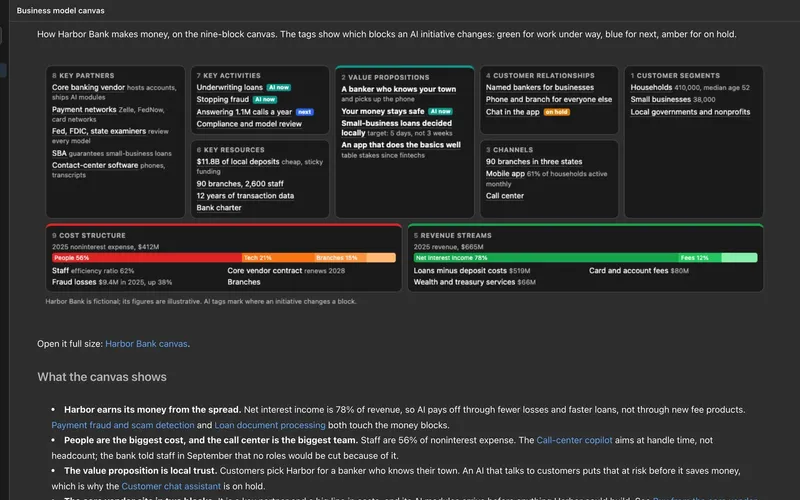Click the AI now tag beside Stopping fraud
Viewport: 800px width, 500px height.
(x=265, y=99)
